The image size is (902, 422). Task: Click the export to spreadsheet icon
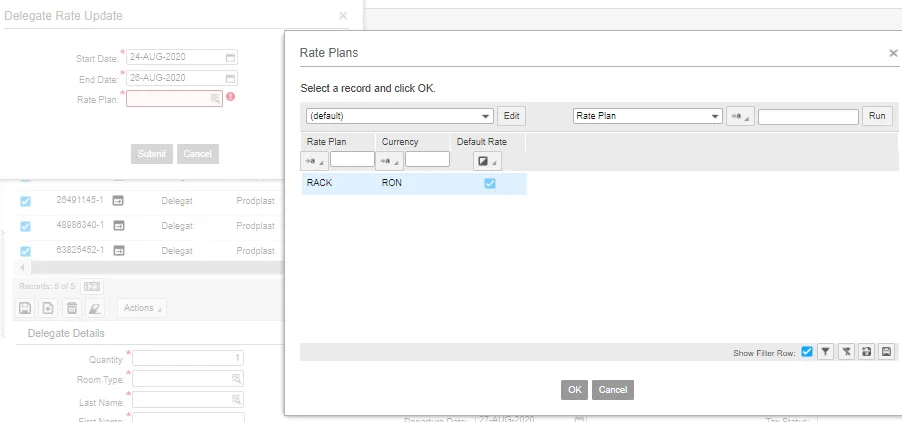(x=866, y=352)
